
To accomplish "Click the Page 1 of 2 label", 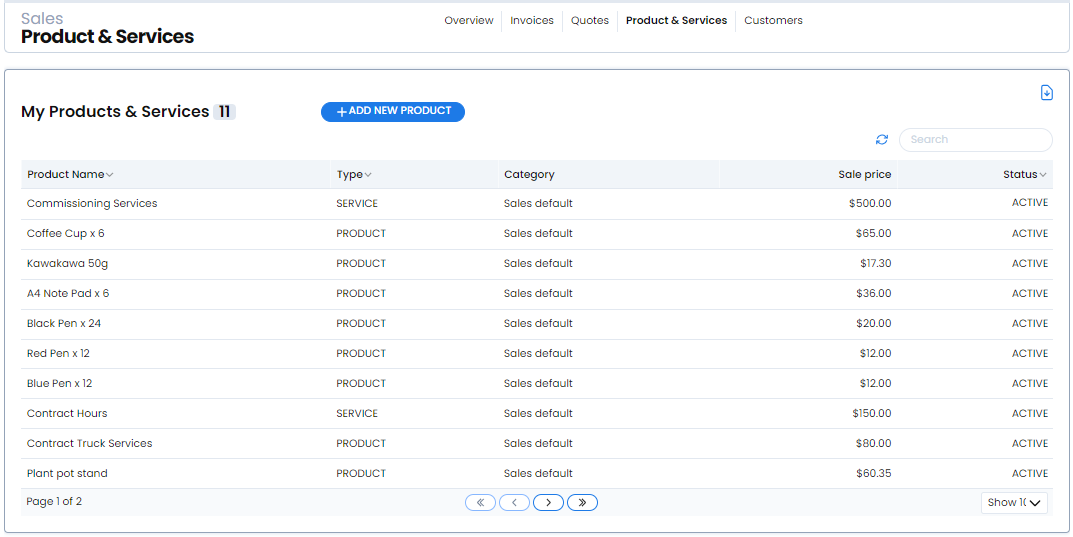I will tap(54, 501).
